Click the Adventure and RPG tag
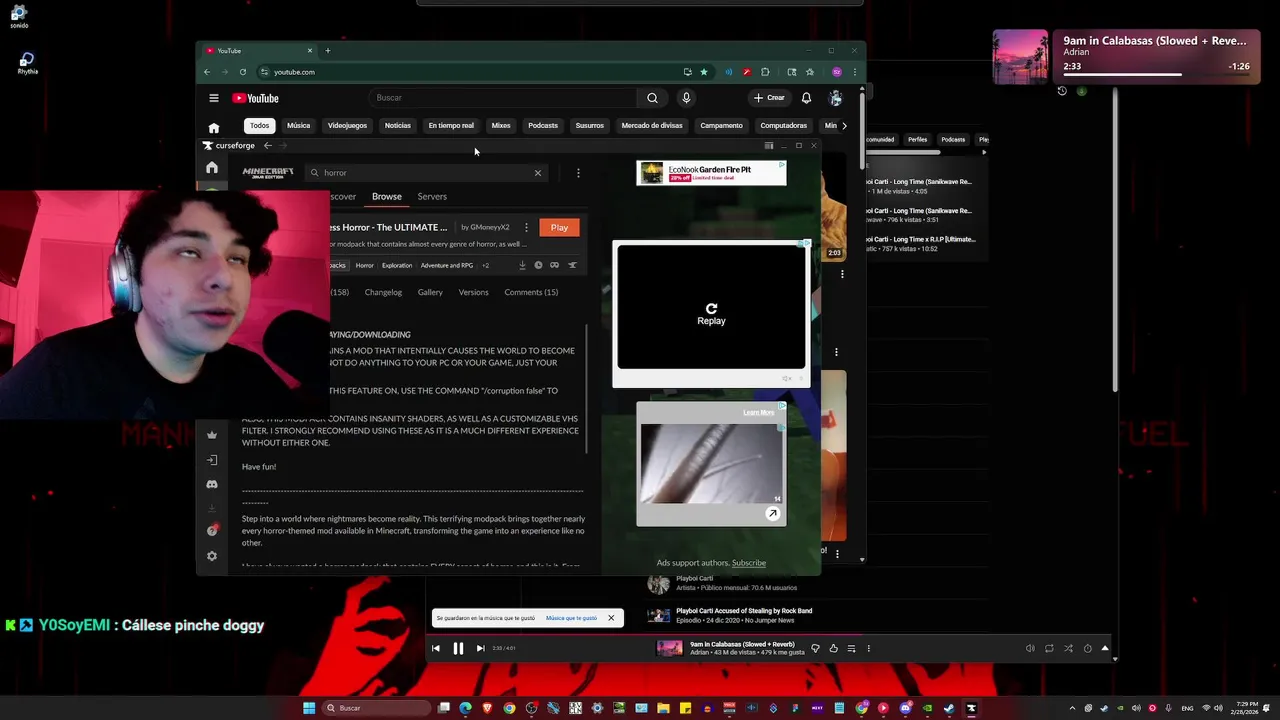 click(x=447, y=265)
